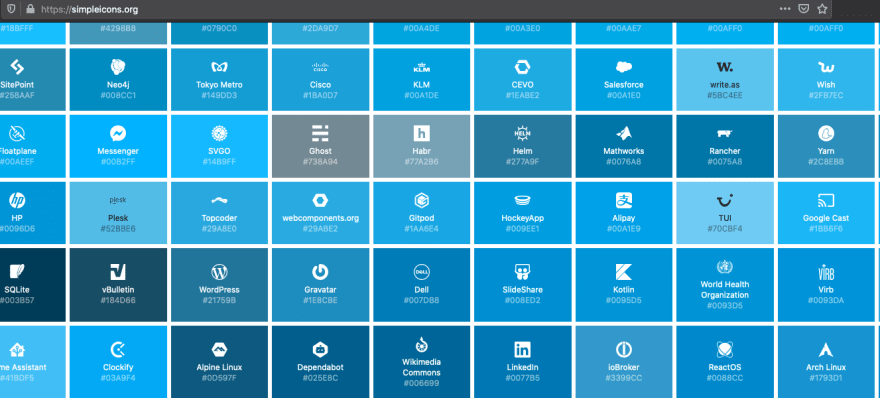This screenshot has height=398, width=880.
Task: Click the Wish logo icon
Action: (826, 67)
